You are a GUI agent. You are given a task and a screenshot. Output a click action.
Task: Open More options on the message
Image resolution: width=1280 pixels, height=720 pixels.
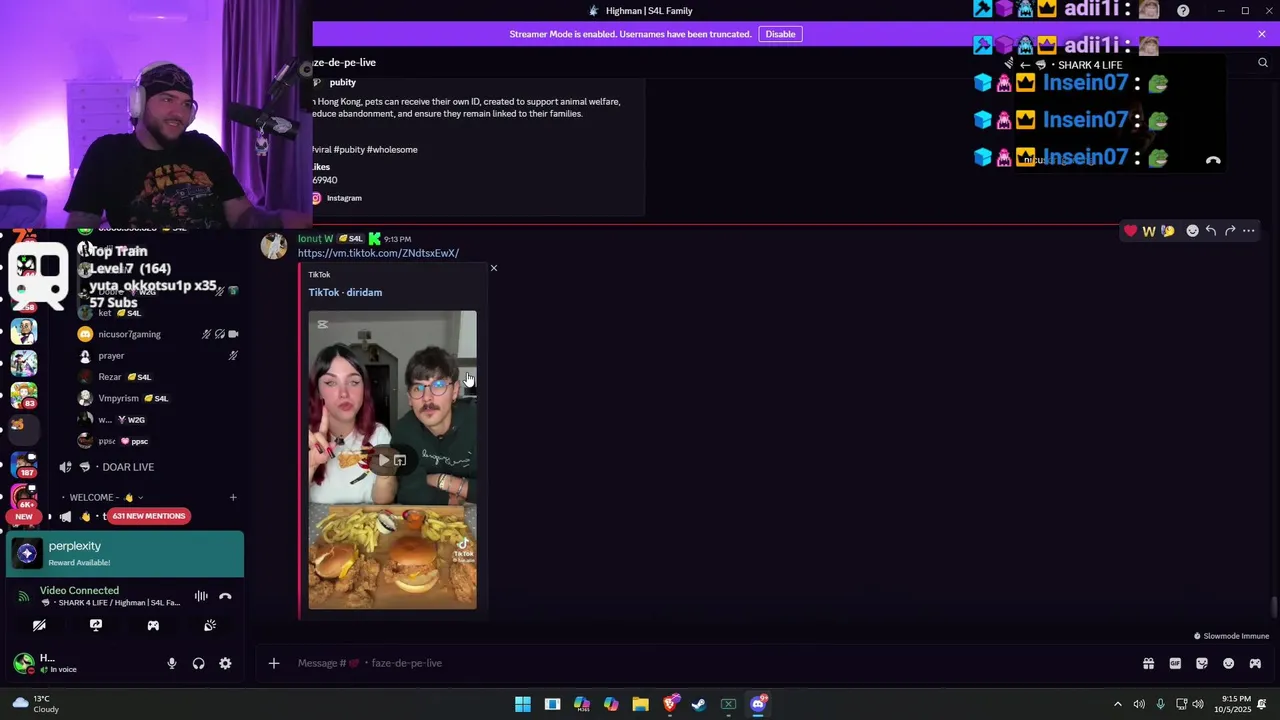1248,231
